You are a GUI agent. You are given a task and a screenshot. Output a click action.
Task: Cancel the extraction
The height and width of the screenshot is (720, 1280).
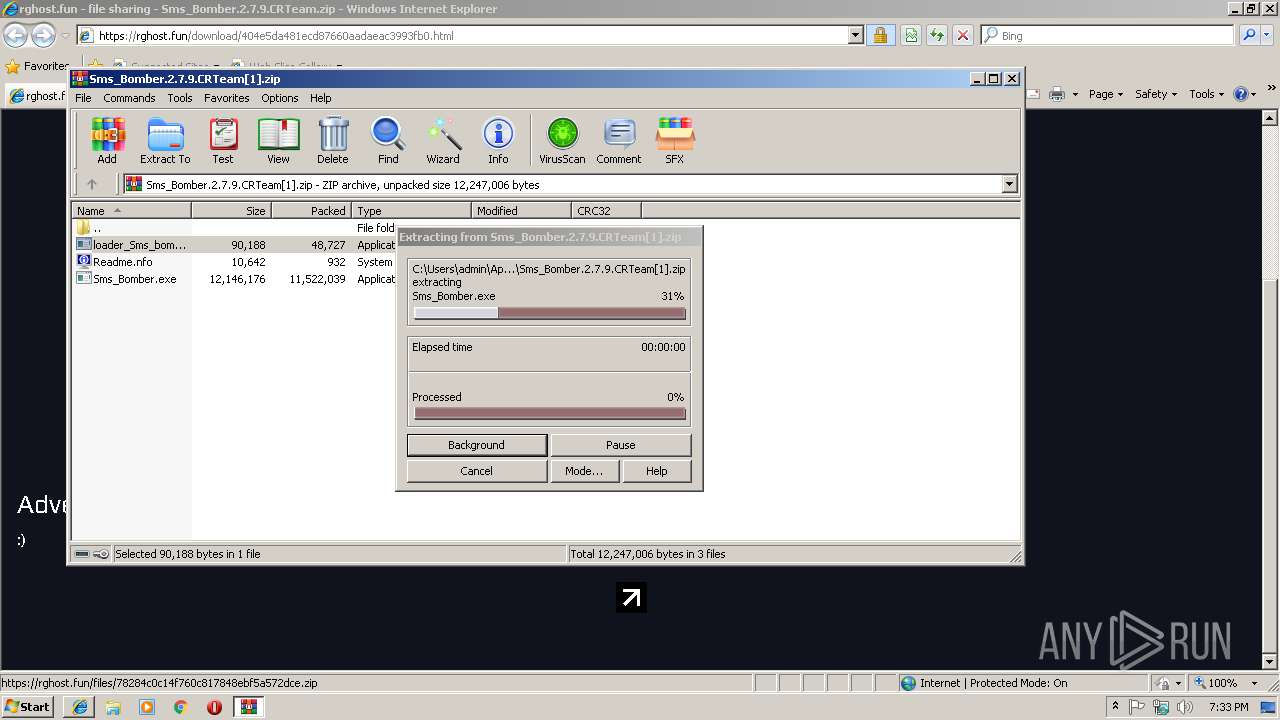[476, 471]
